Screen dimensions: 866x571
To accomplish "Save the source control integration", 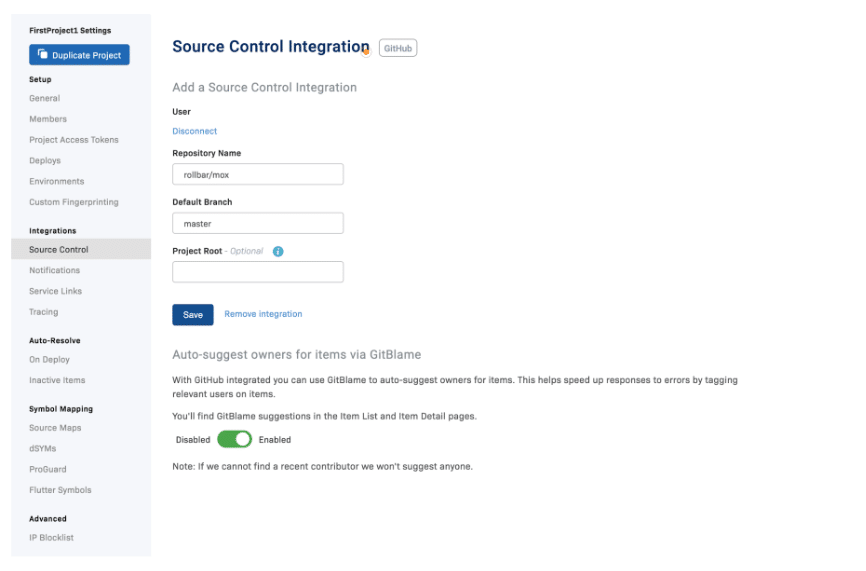I will click(193, 314).
